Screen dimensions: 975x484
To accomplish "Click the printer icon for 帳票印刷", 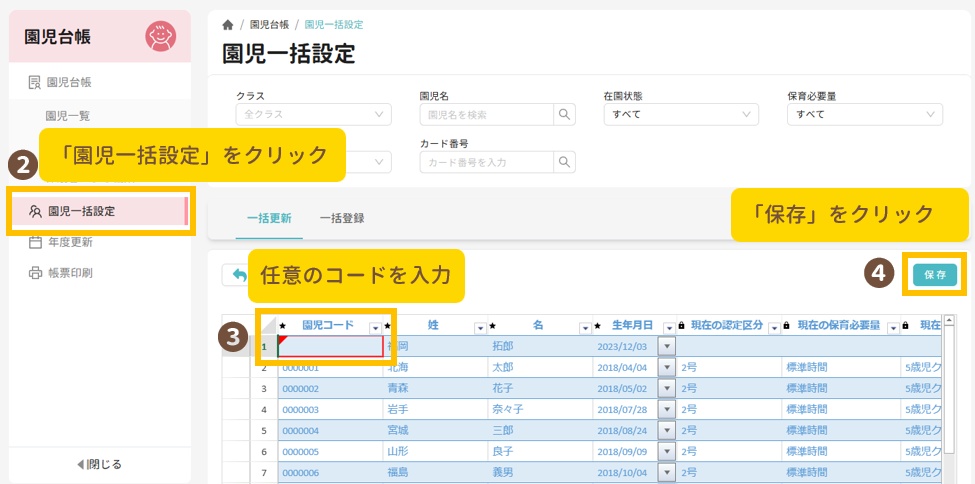I will point(35,273).
